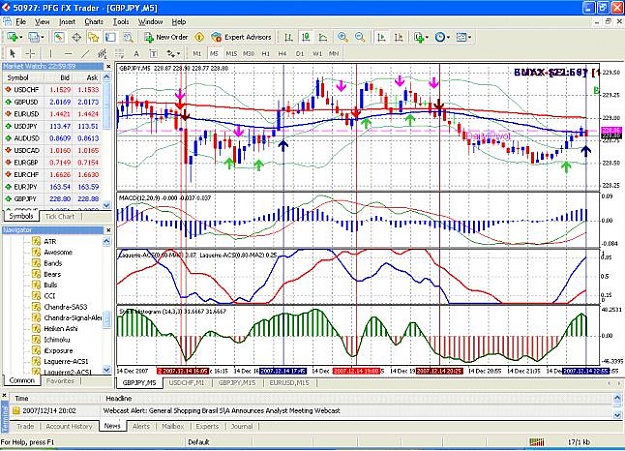Switch to the USDCHF,M1 chart tab
Screen dimensions: 625x451
coord(186,383)
